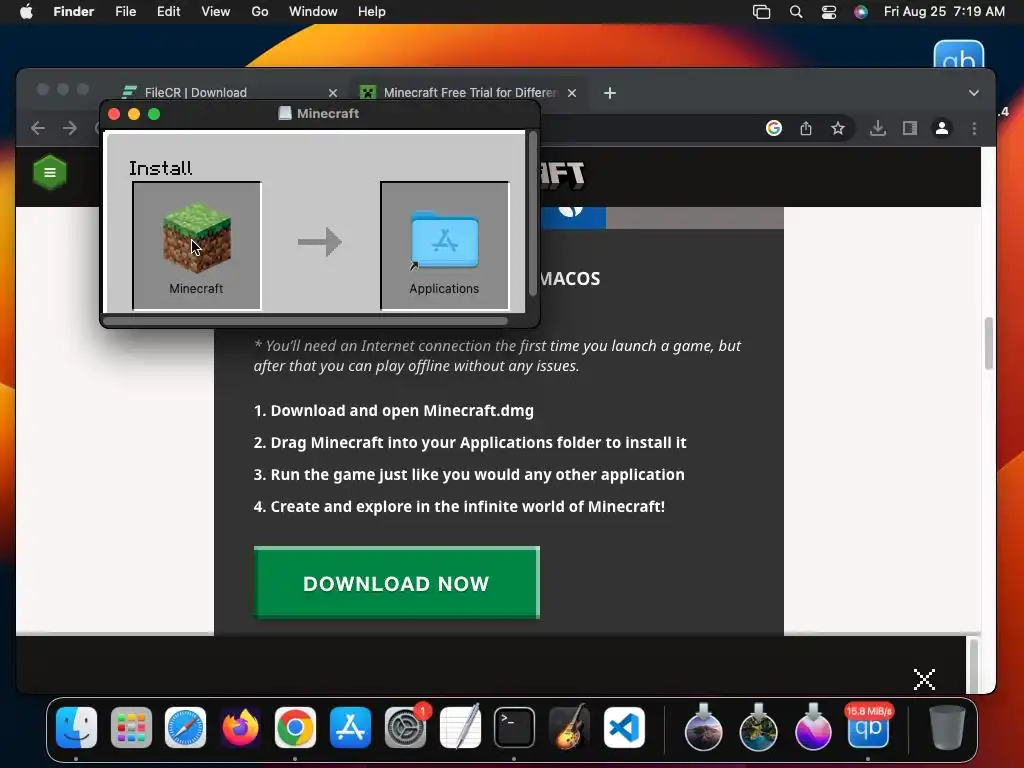The width and height of the screenshot is (1024, 768).
Task: Open GarageBand from the Dock
Action: coord(569,728)
